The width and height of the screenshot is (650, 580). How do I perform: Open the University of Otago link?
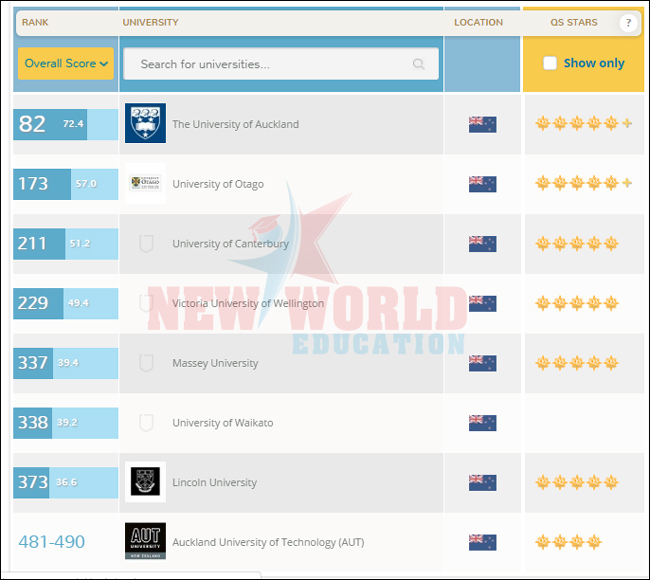pyautogui.click(x=218, y=184)
